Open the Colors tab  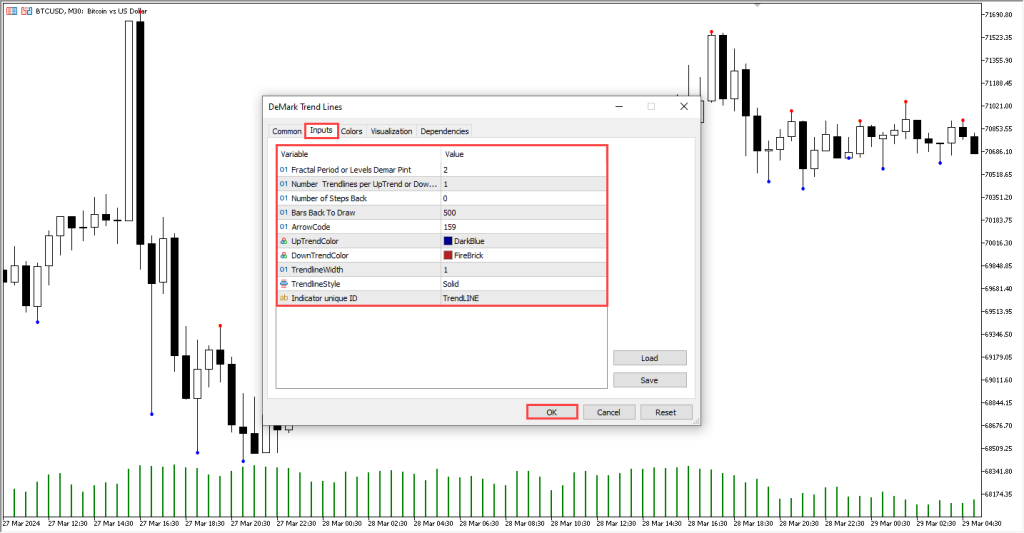(x=352, y=131)
